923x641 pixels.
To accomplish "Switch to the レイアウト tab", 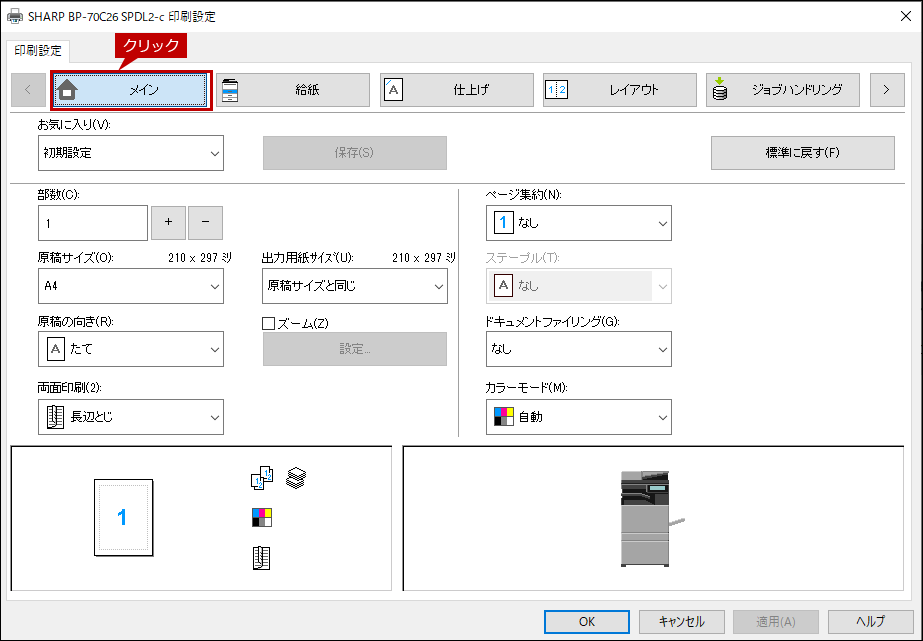I will tap(620, 90).
